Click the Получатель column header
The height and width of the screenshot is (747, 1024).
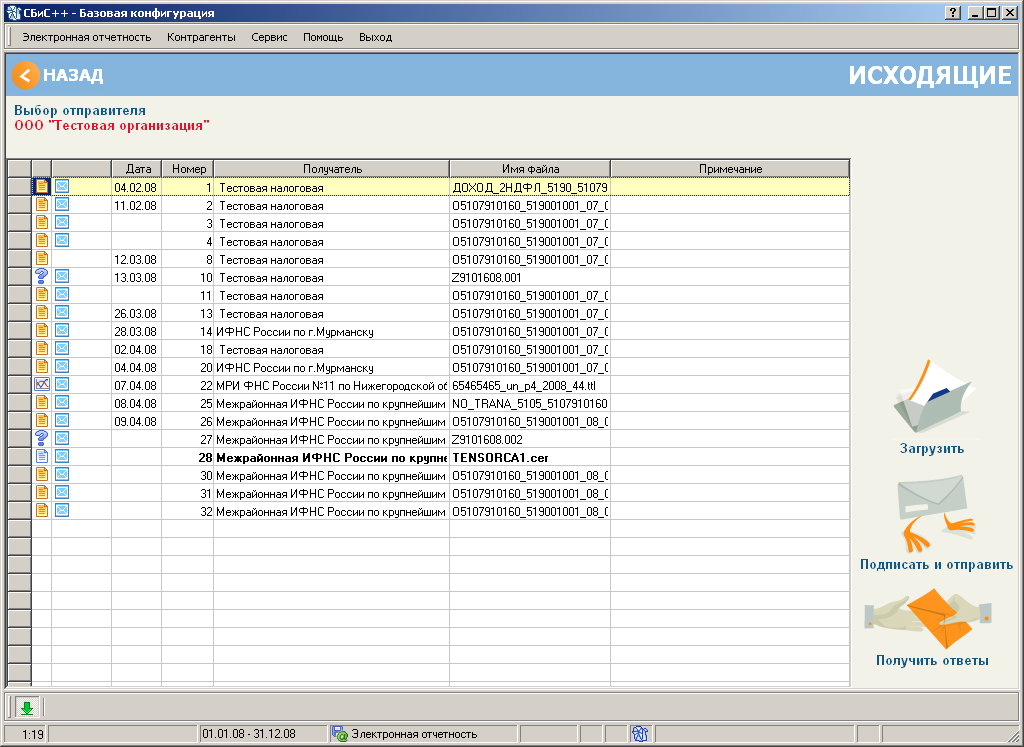click(332, 168)
